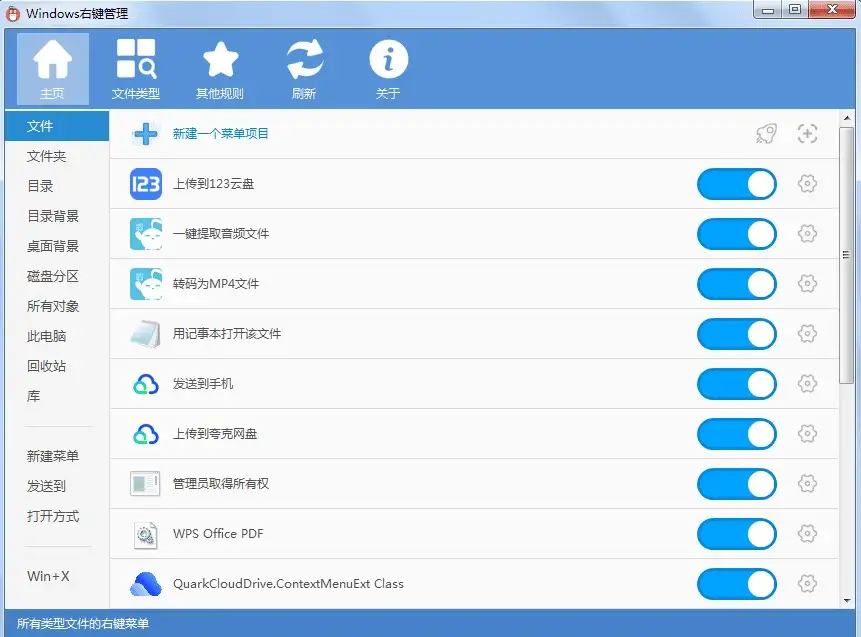Click the rocket icon in top row
861x637 pixels.
tap(766, 134)
